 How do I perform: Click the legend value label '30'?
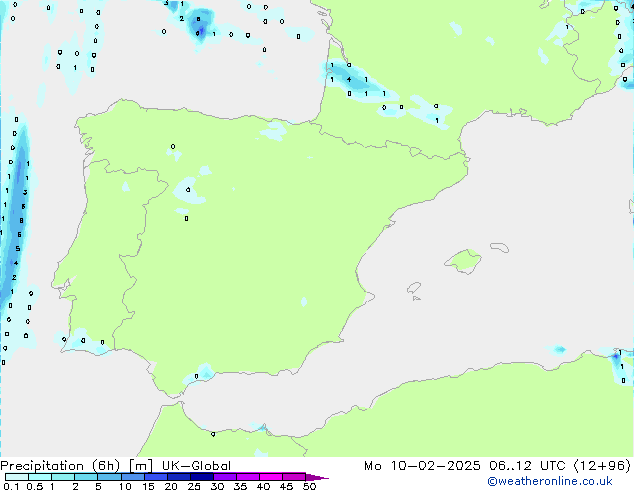pyautogui.click(x=217, y=486)
